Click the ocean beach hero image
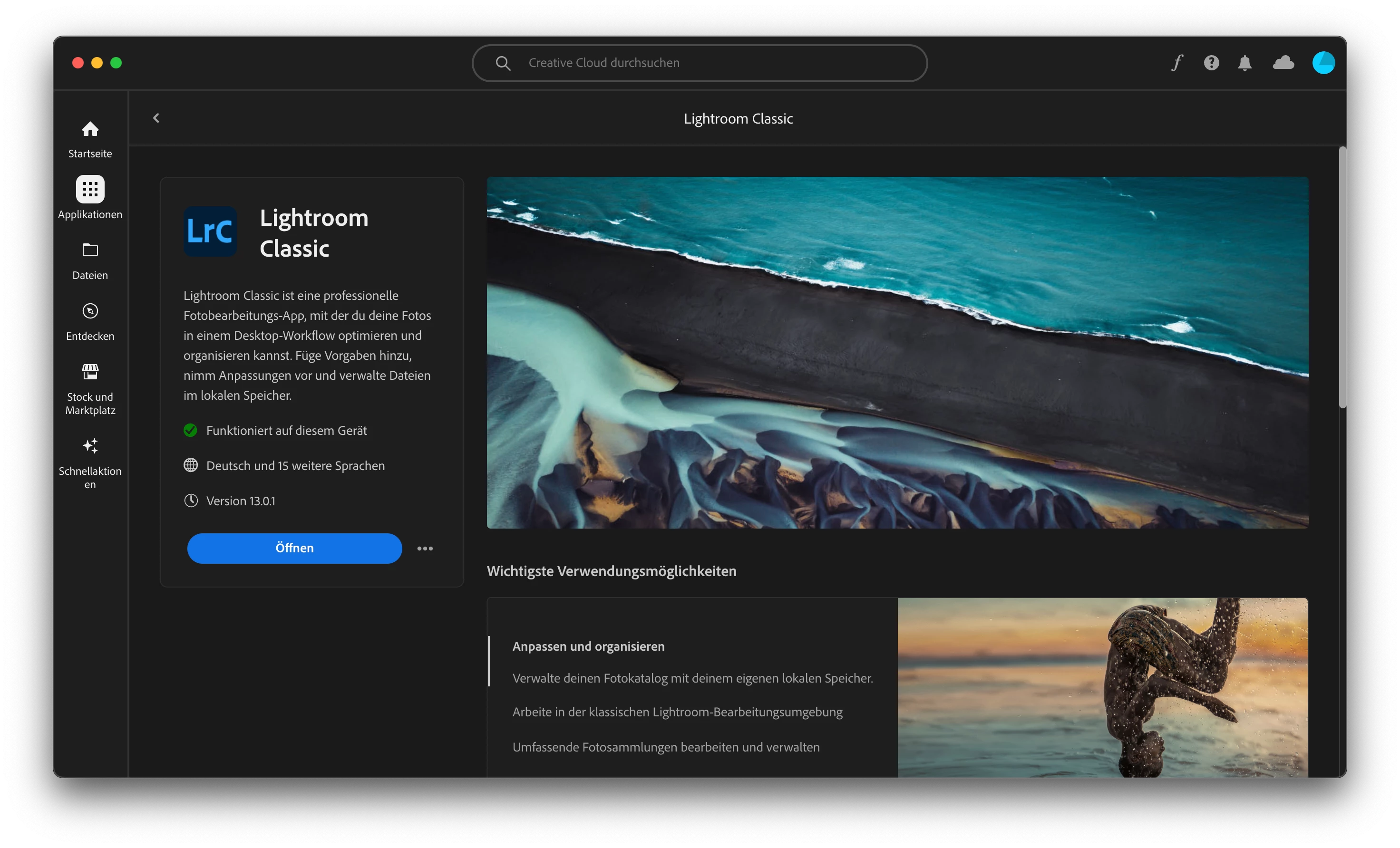The width and height of the screenshot is (1400, 848). point(897,352)
